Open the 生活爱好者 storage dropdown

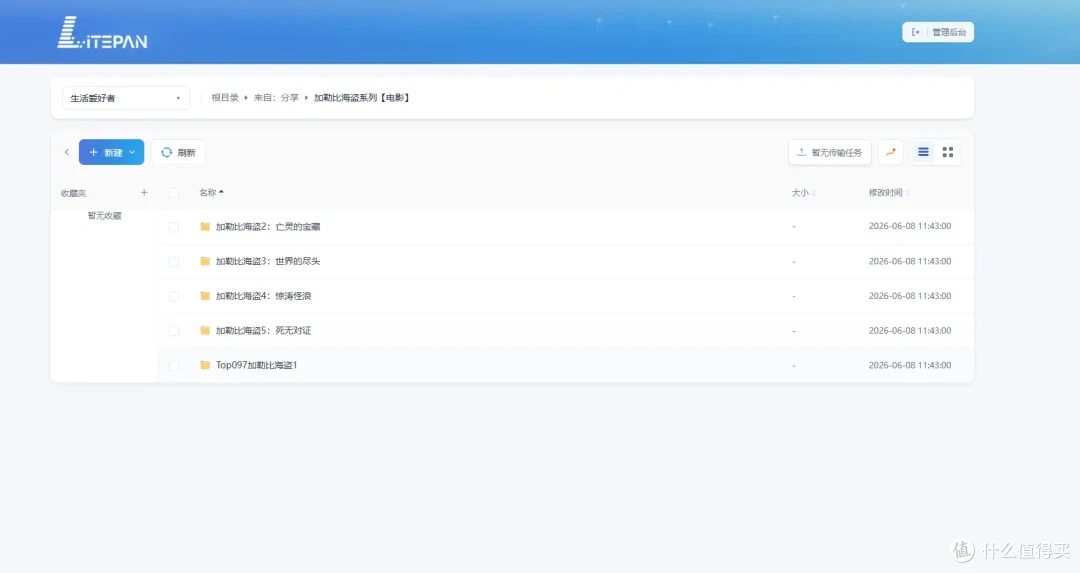(x=125, y=98)
